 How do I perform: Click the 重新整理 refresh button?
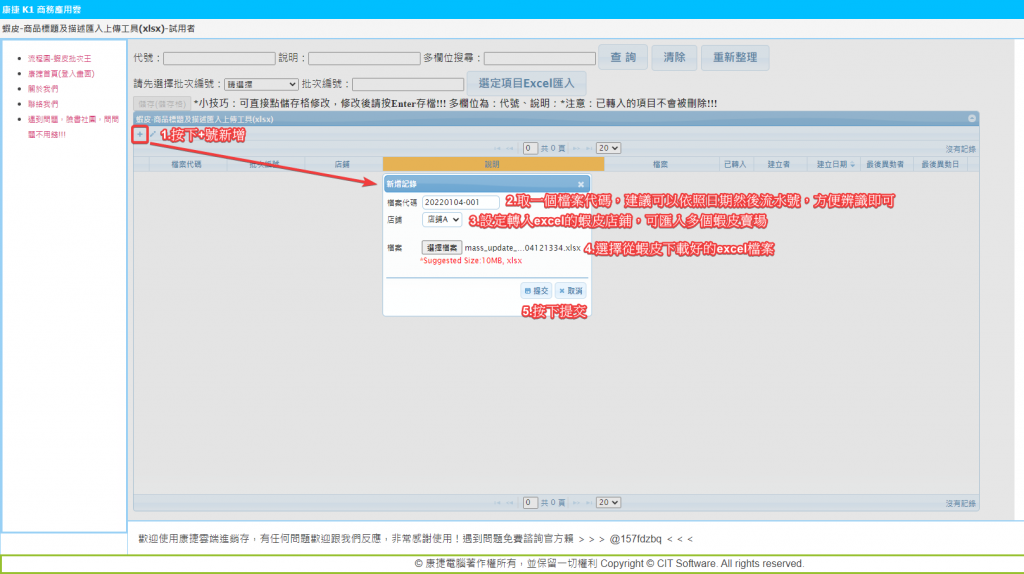(x=735, y=57)
